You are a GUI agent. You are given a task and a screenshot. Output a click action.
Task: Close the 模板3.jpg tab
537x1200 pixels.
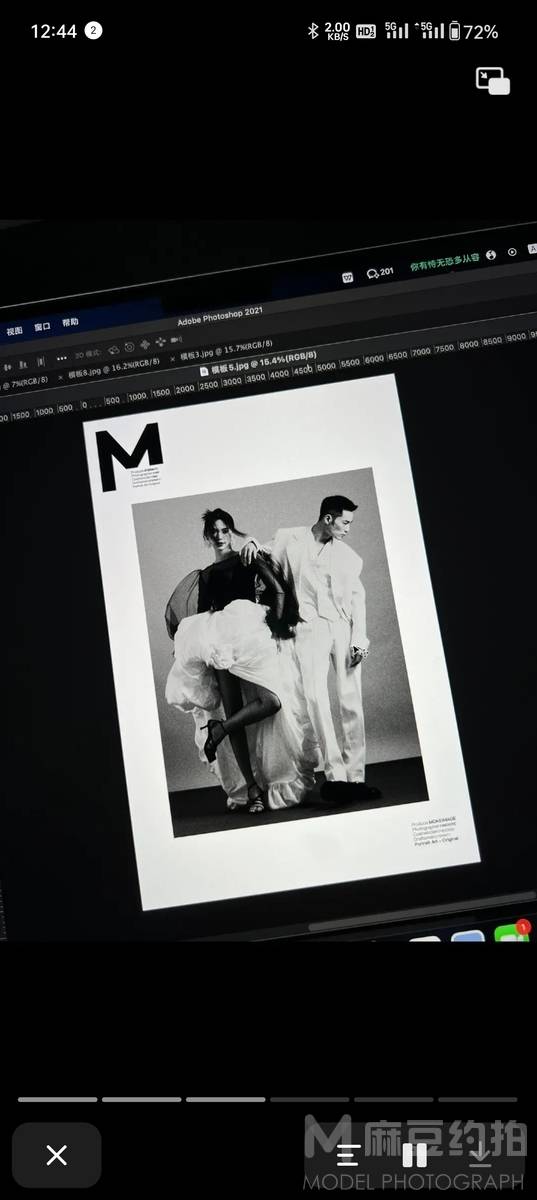172,359
